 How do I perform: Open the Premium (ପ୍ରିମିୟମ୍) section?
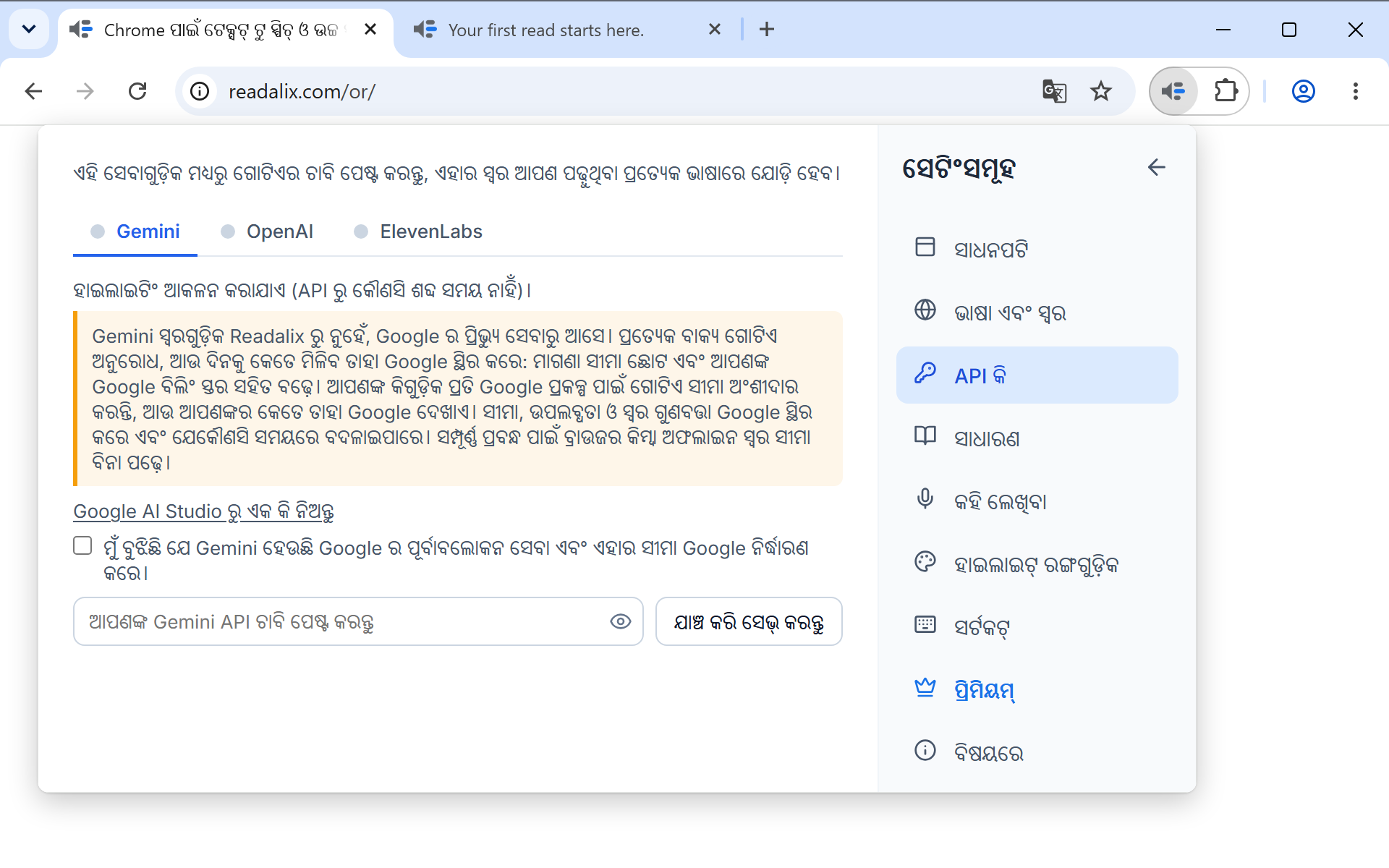point(1037,689)
